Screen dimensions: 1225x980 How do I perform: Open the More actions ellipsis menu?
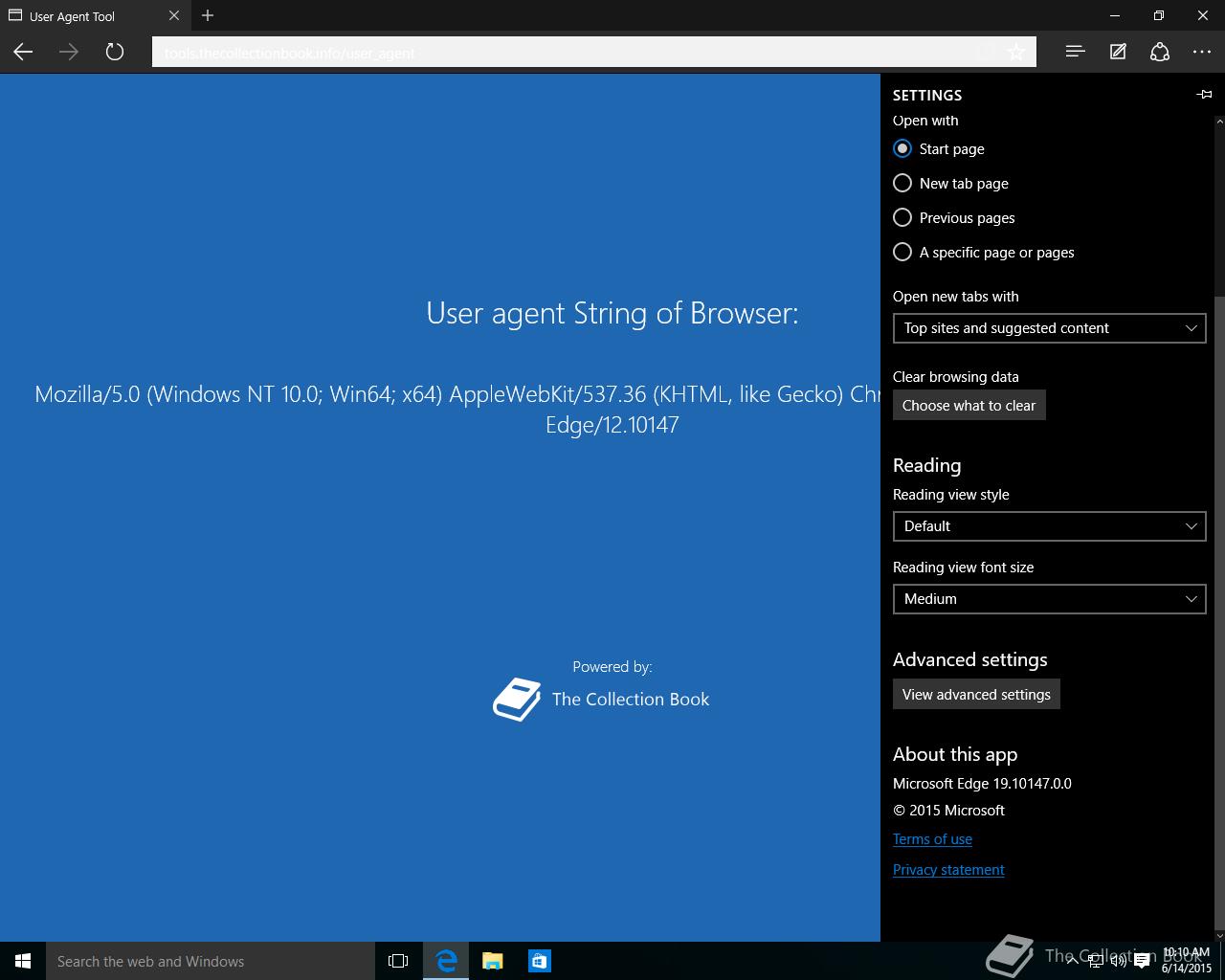[x=1202, y=52]
